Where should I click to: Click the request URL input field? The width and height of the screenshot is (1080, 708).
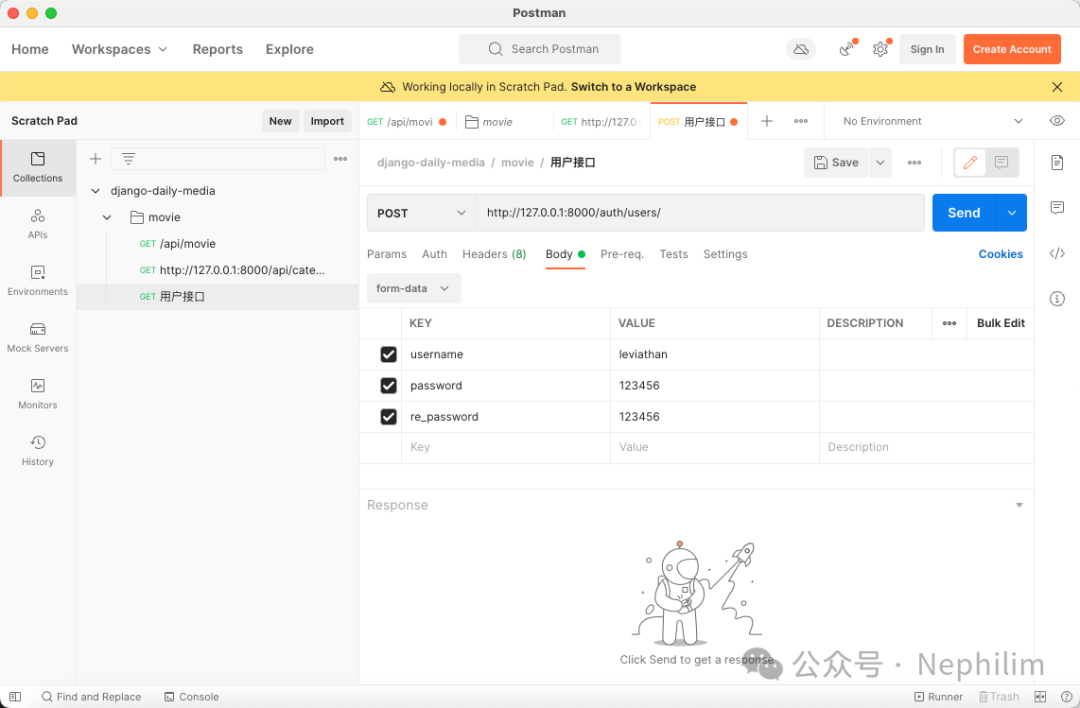pyautogui.click(x=700, y=213)
